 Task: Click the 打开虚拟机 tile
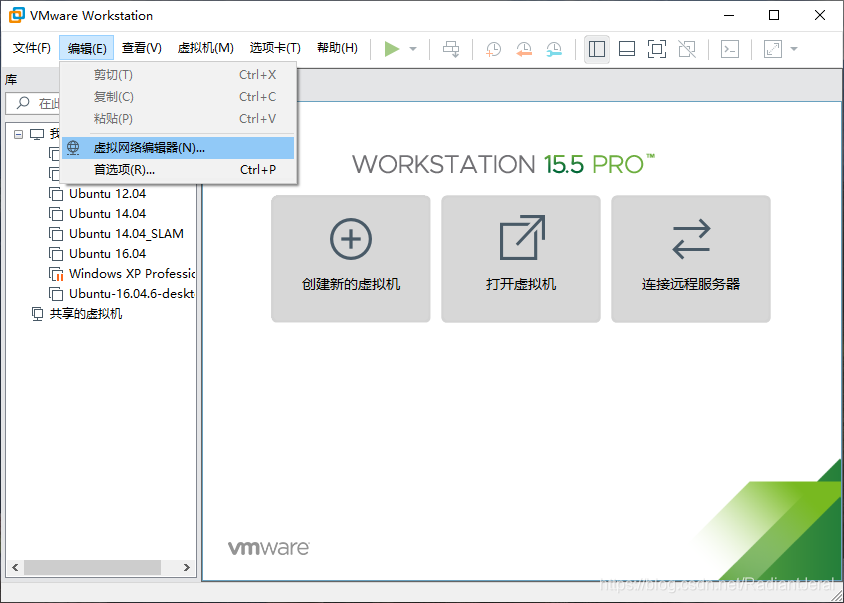click(x=521, y=259)
